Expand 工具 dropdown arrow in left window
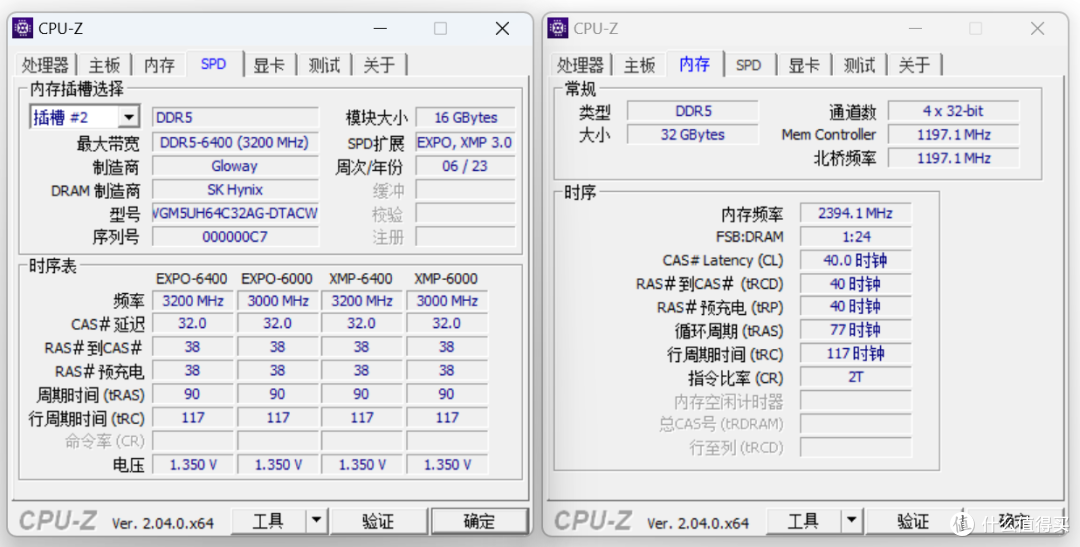Viewport: 1080px width, 547px height. 317,521
